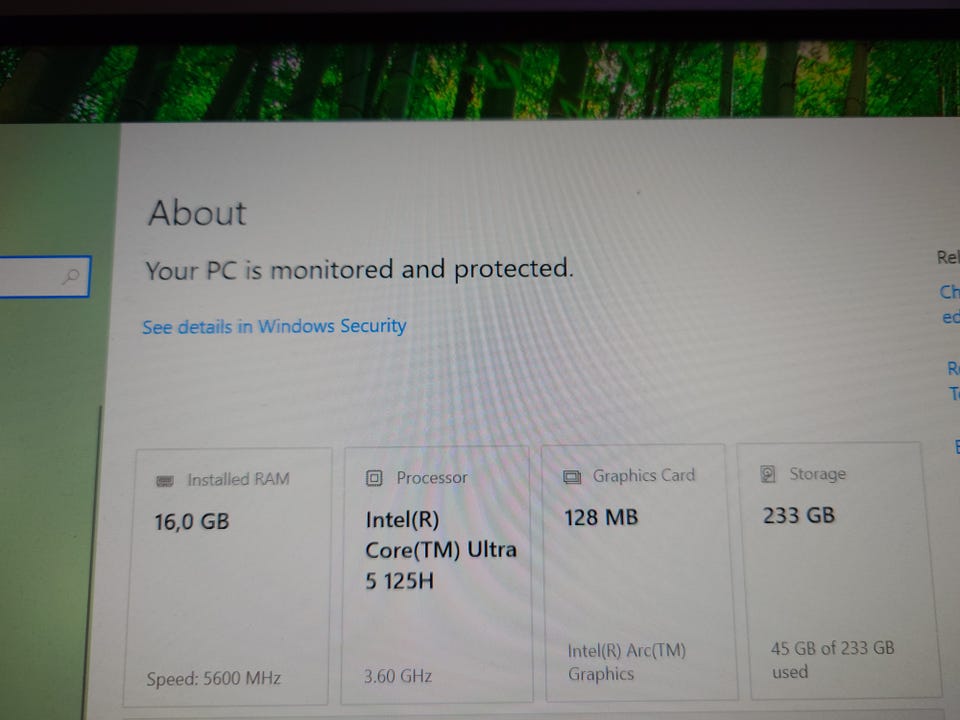Click the magnifier icon in the search box
The width and height of the screenshot is (960, 720).
click(70, 276)
